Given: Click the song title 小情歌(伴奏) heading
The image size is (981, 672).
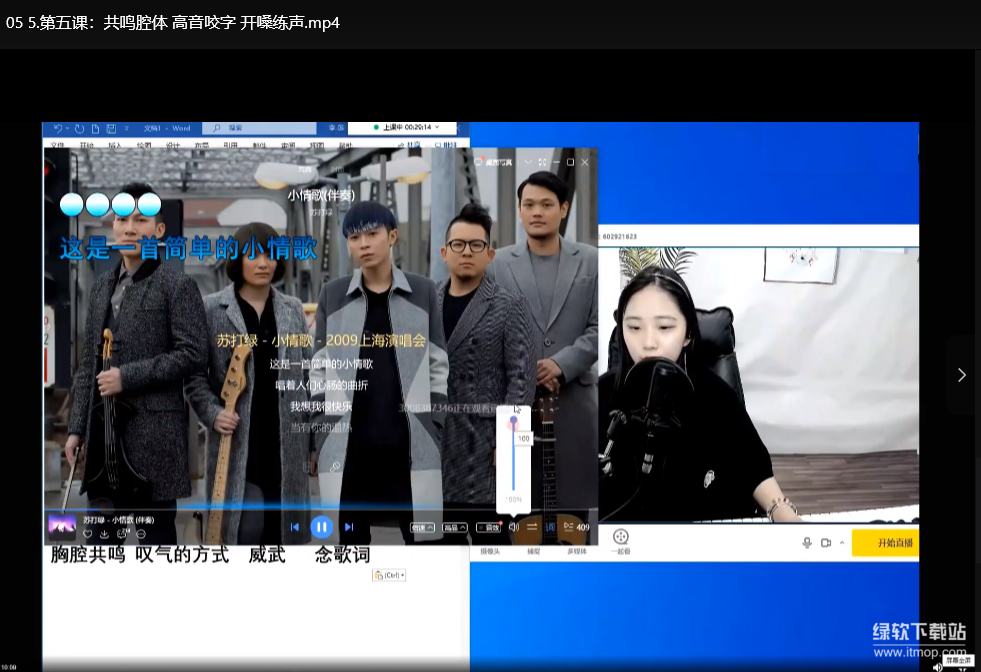Looking at the screenshot, I should [321, 195].
